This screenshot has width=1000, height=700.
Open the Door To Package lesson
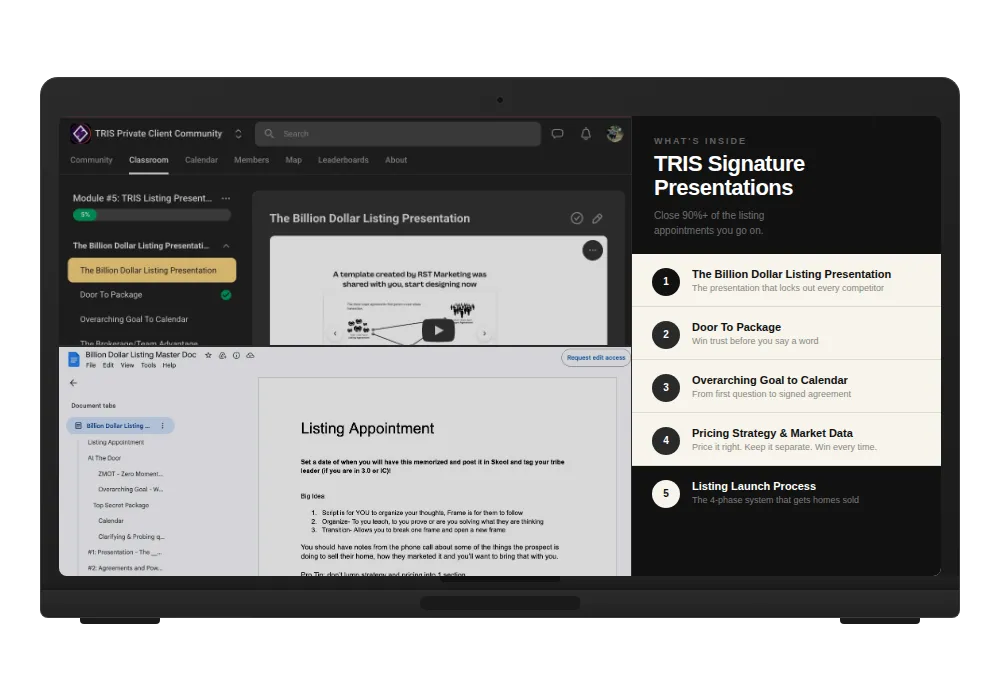point(111,295)
